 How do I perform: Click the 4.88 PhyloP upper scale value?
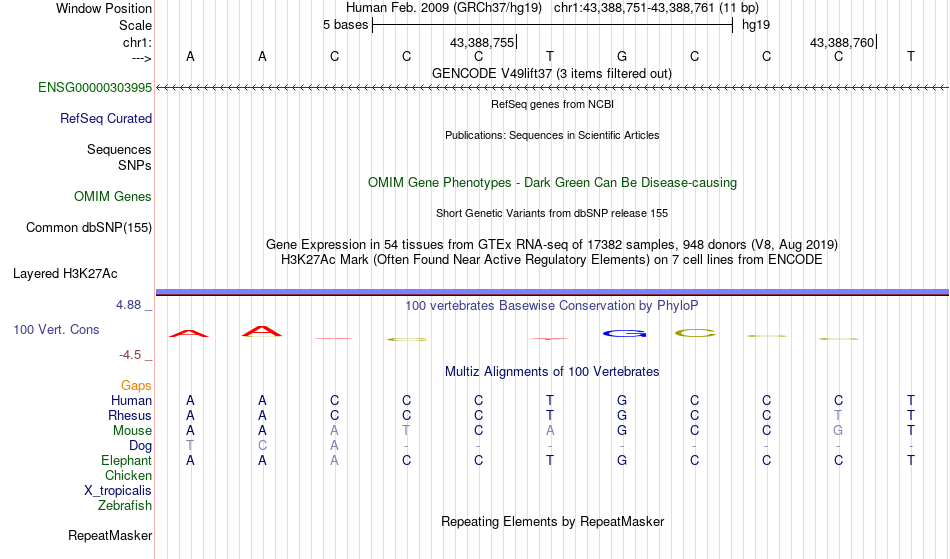tap(128, 305)
